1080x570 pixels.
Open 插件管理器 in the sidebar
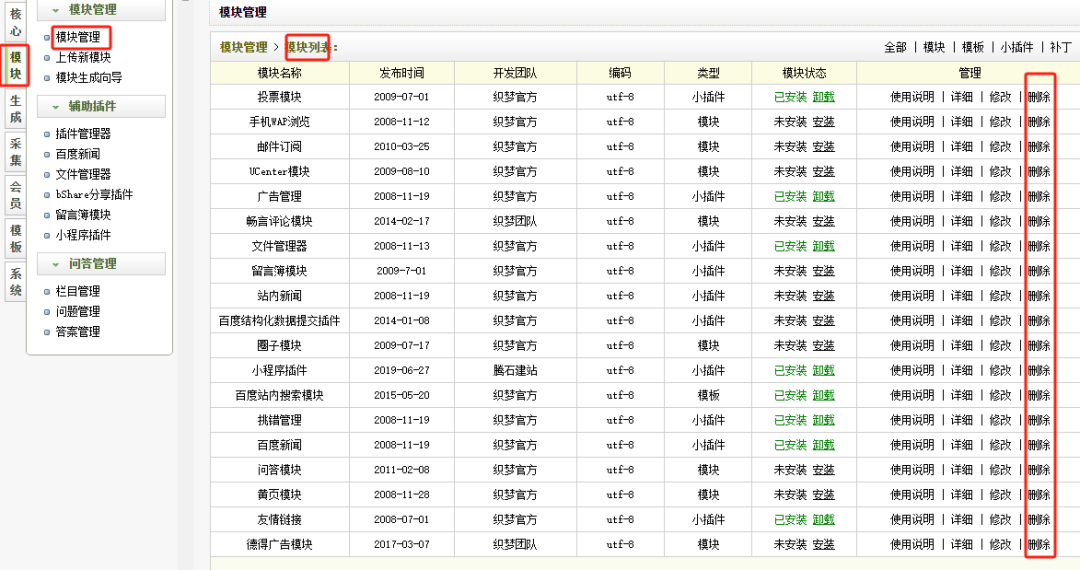pyautogui.click(x=83, y=134)
